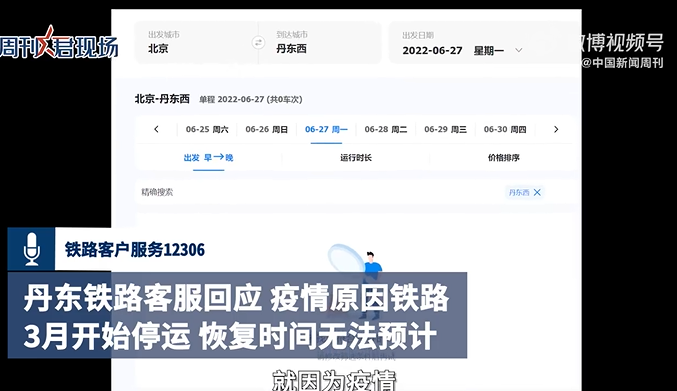
Task: Sort by 运行时长 travel duration
Action: 356,158
